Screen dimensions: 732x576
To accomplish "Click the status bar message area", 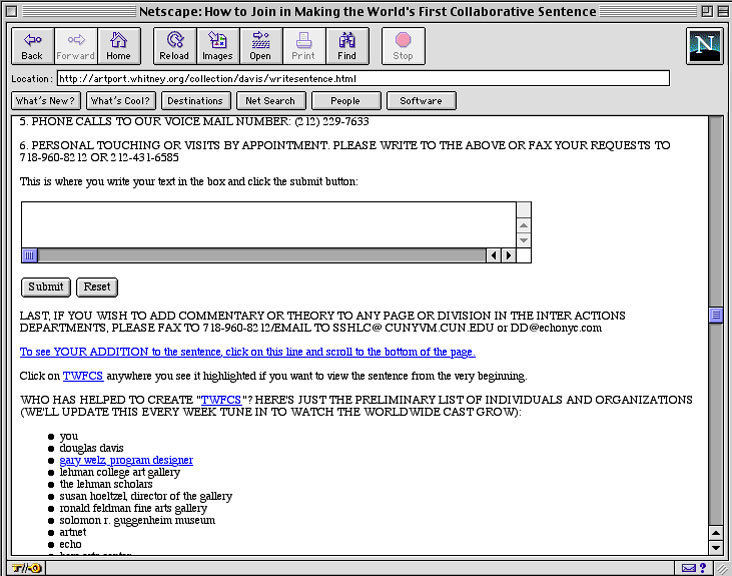I will (359, 568).
